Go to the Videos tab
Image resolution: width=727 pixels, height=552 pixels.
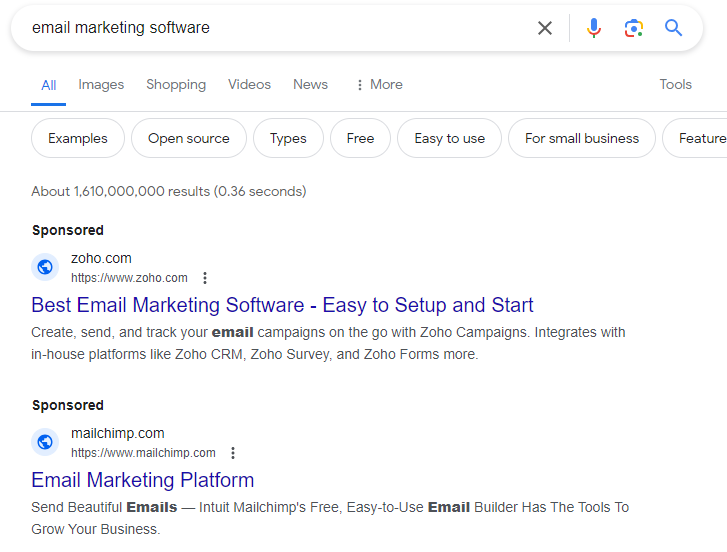249,84
